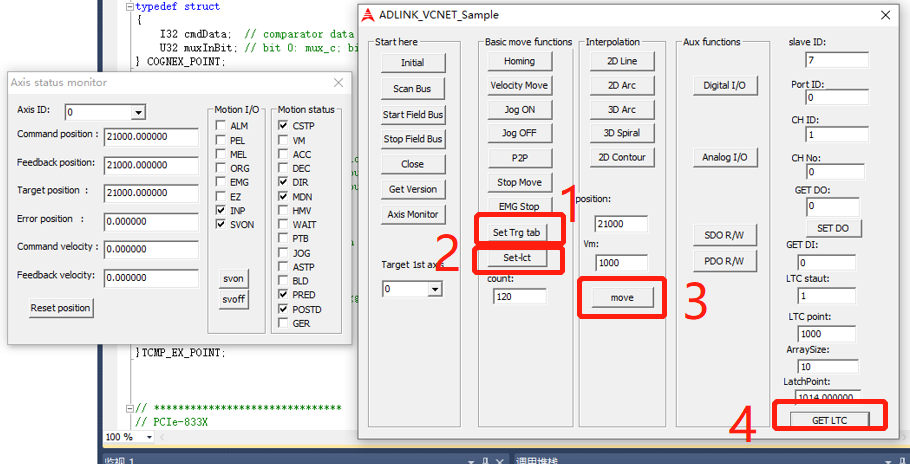This screenshot has width=910, height=464.
Task: Toggle the BLD motion status checkbox
Action: tap(283, 281)
